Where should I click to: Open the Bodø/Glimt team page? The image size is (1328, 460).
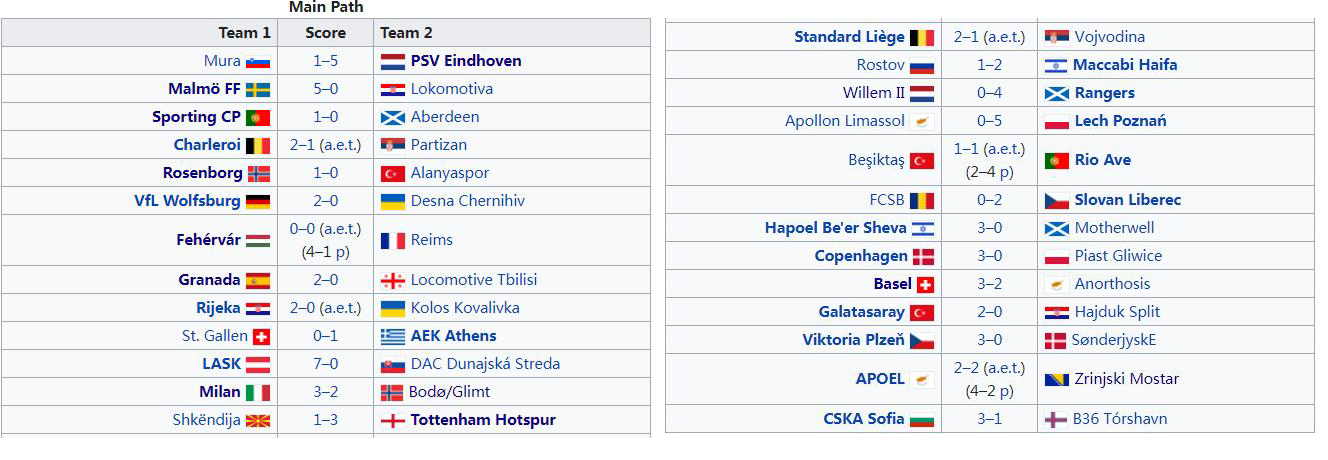click(450, 392)
